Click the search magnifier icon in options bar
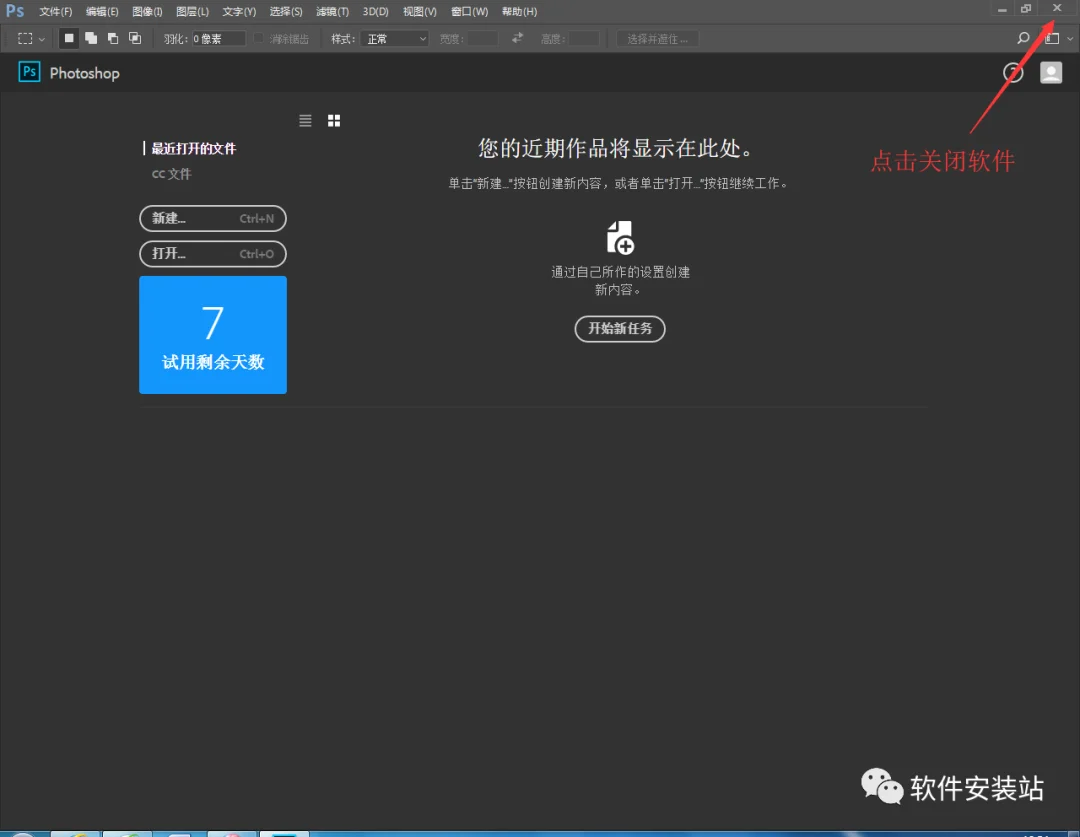The height and width of the screenshot is (837, 1080). coord(1024,39)
